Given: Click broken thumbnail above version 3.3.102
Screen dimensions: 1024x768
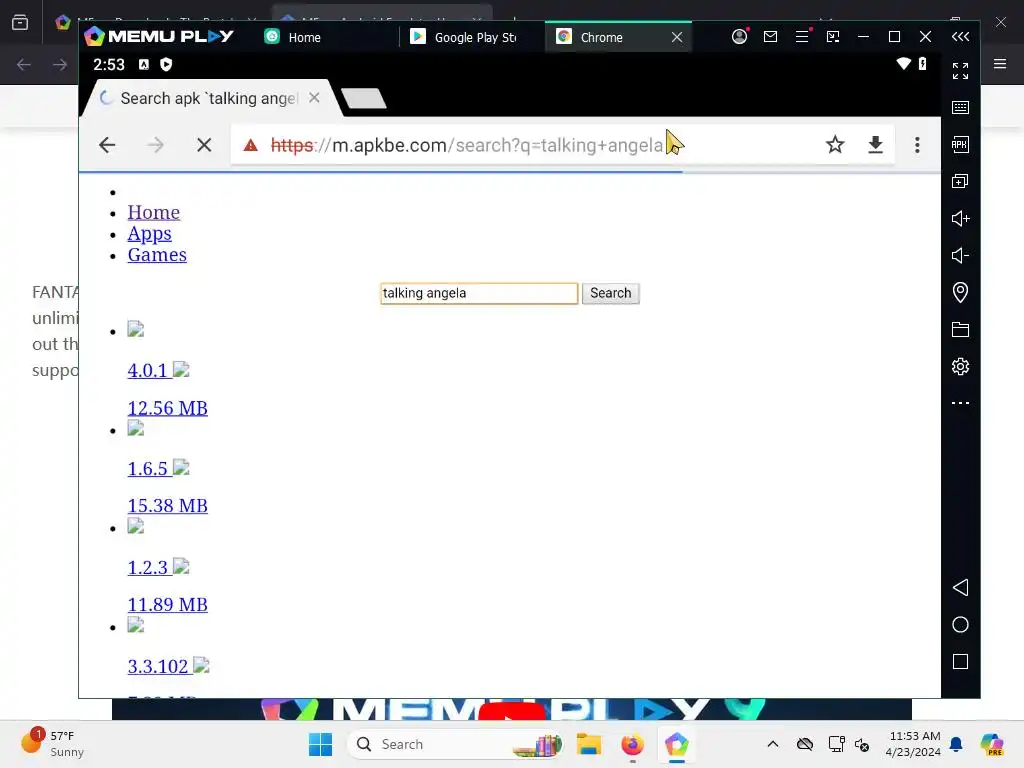Looking at the screenshot, I should pyautogui.click(x=135, y=626).
